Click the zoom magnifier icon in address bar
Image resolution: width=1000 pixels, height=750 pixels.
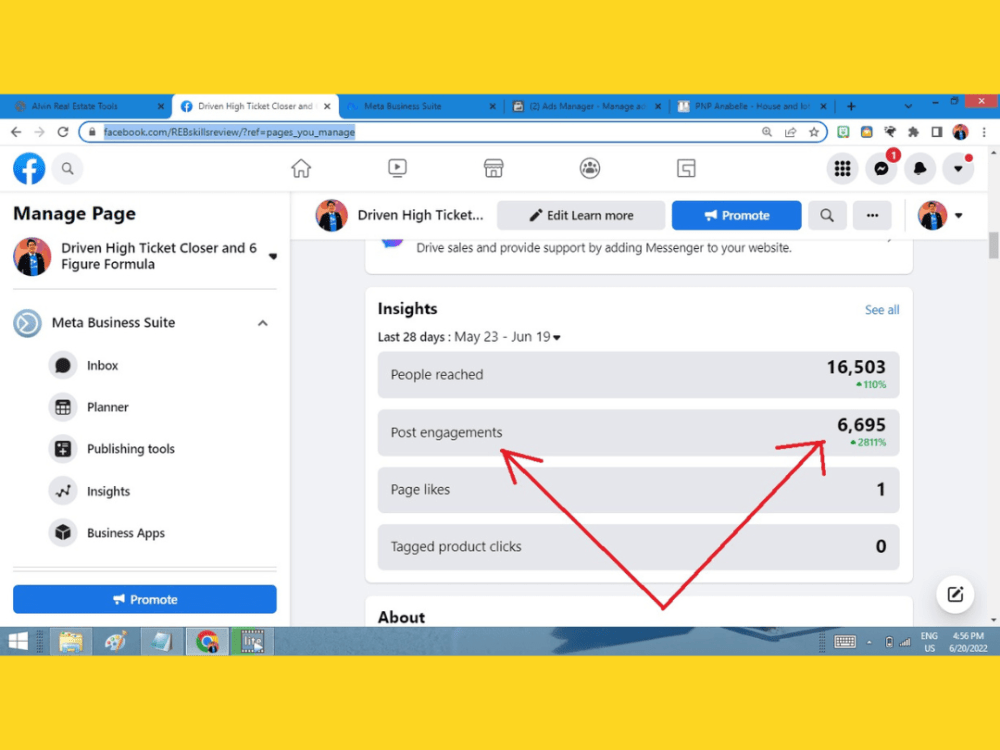click(767, 132)
